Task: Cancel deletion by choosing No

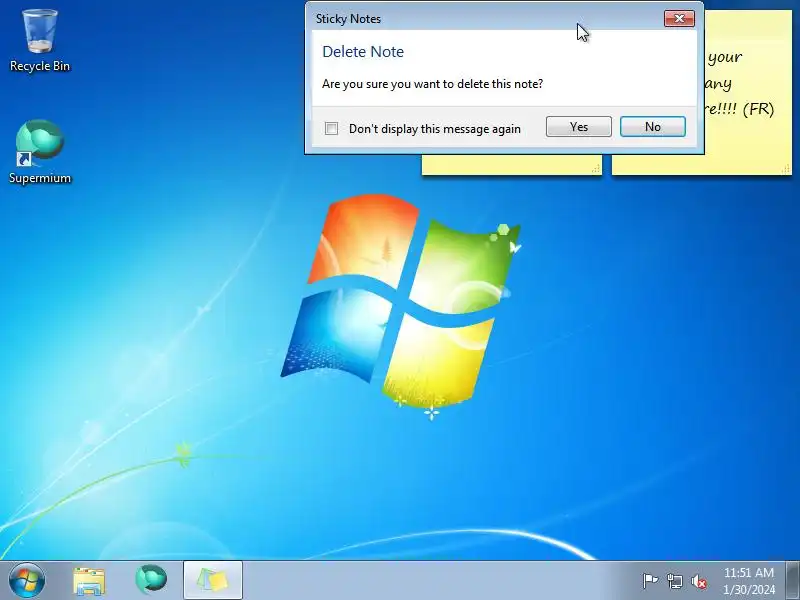Action: pyautogui.click(x=653, y=127)
